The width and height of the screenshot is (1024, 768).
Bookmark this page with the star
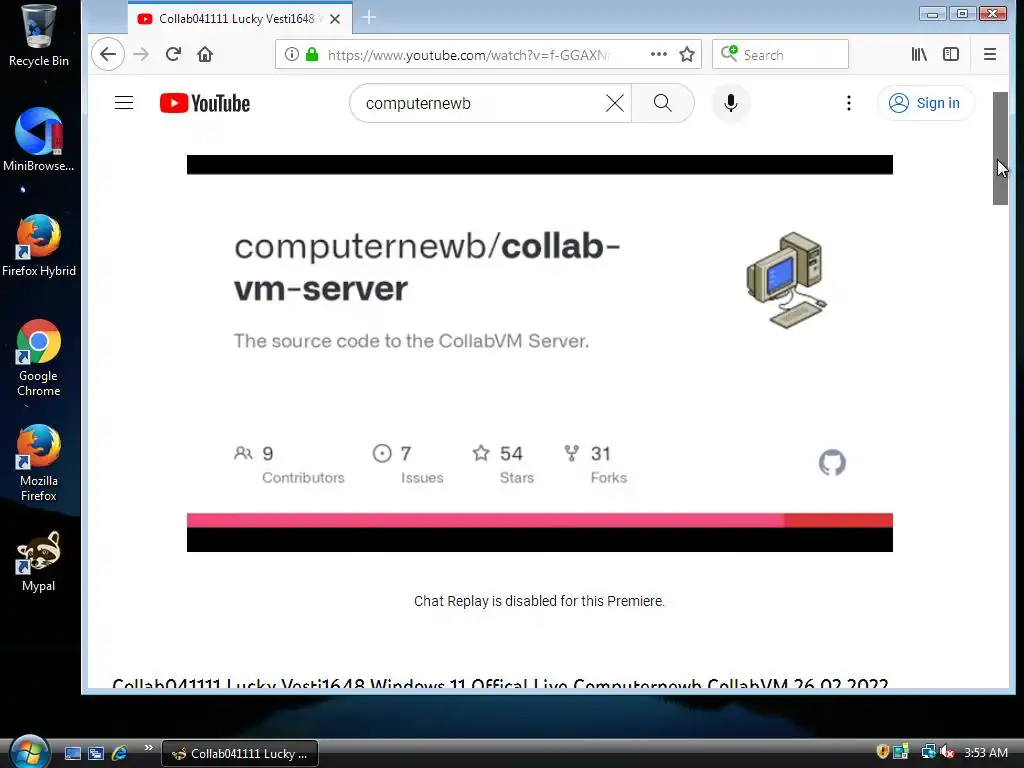coord(686,54)
